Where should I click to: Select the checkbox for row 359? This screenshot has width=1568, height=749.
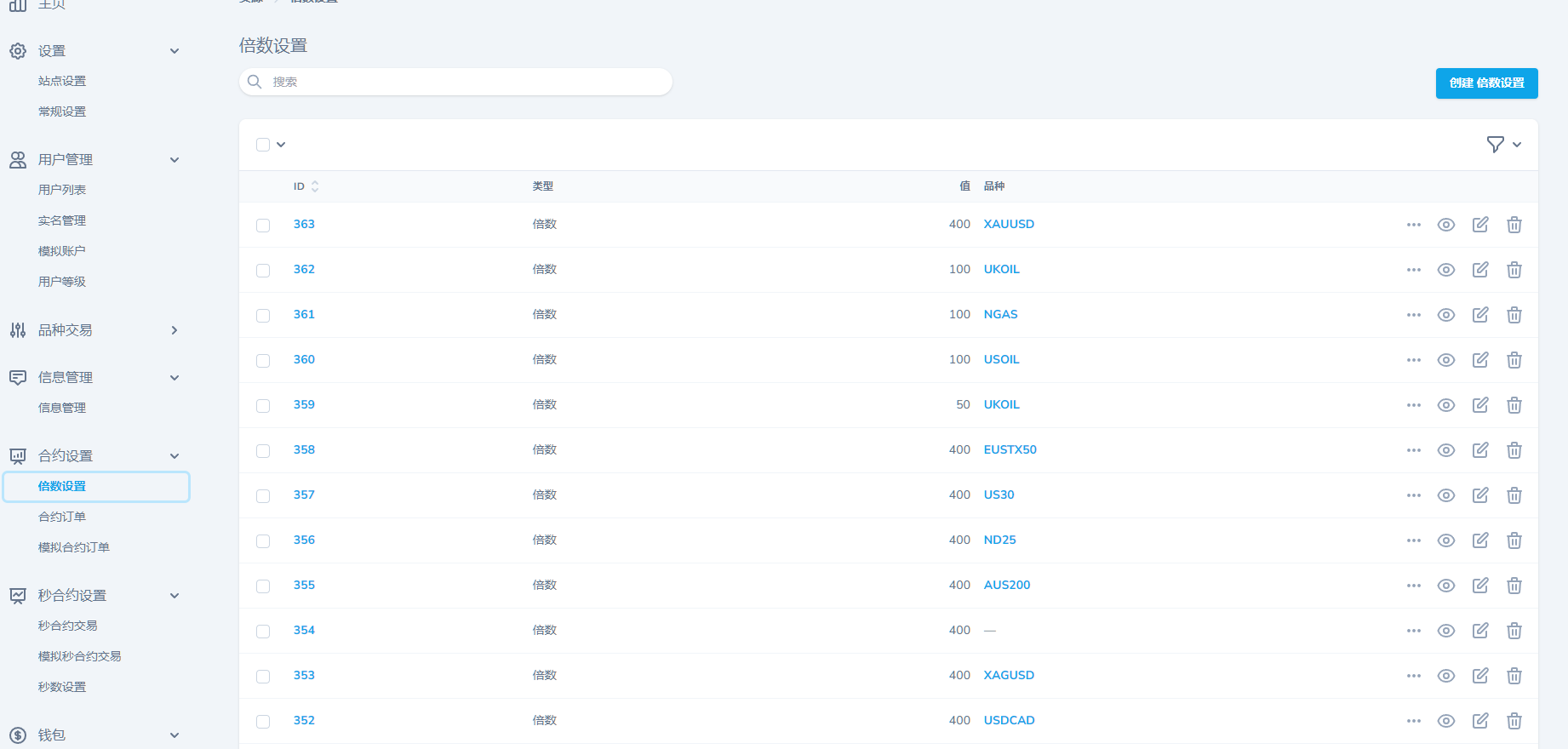[263, 406]
